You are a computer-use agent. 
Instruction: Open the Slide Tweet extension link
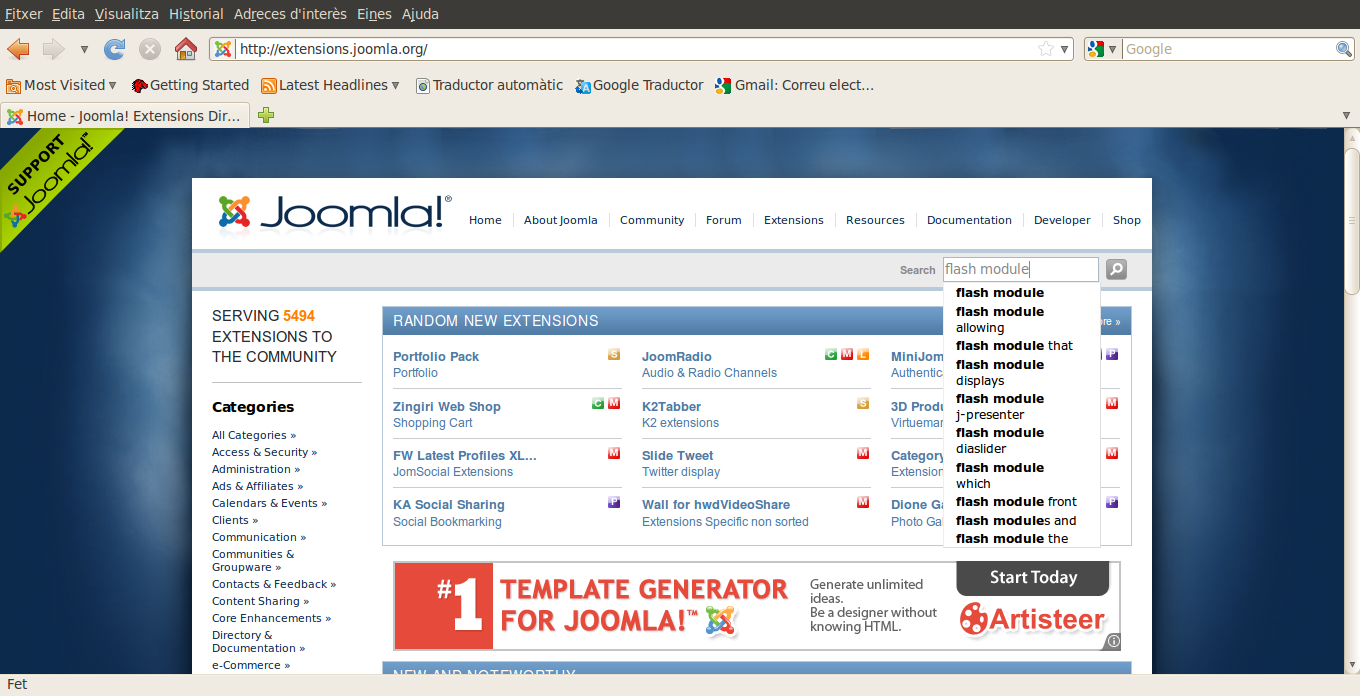point(678,455)
